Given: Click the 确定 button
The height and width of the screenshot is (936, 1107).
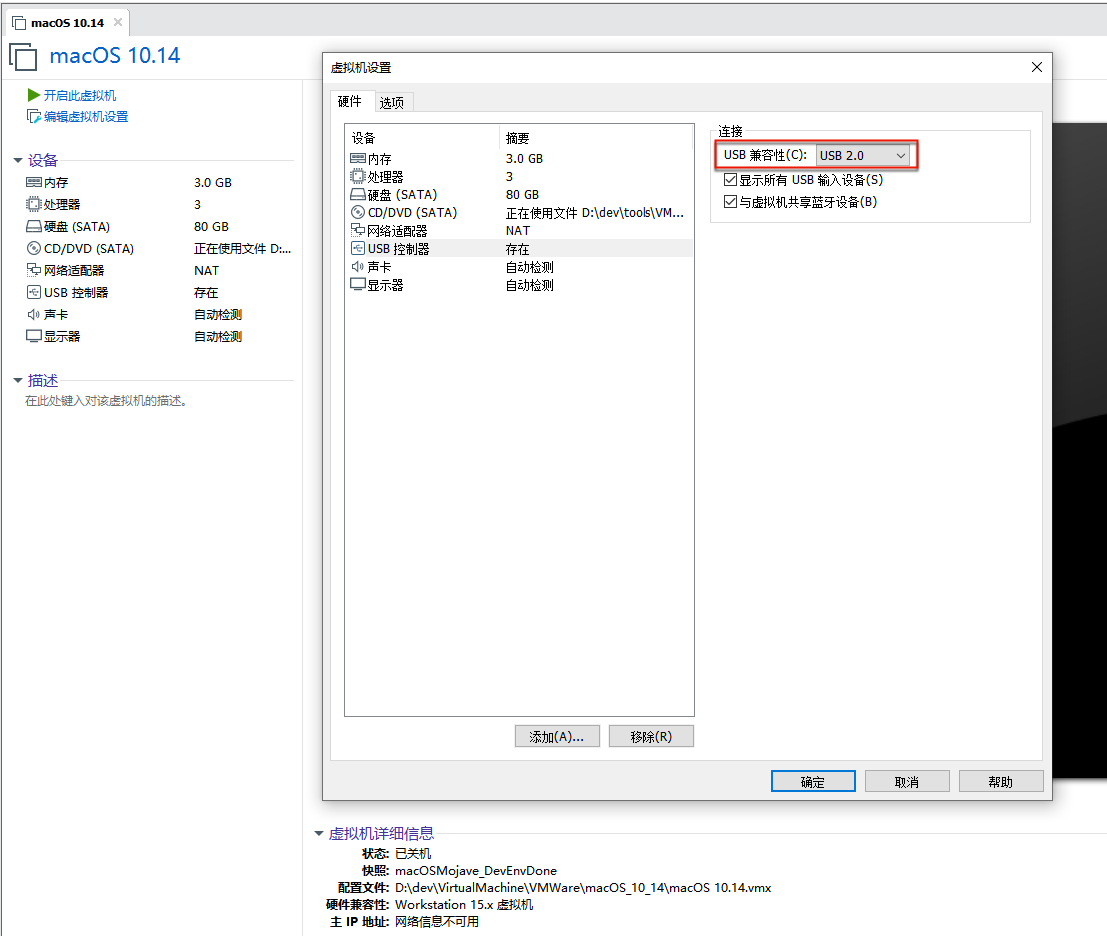Looking at the screenshot, I should (x=813, y=781).
